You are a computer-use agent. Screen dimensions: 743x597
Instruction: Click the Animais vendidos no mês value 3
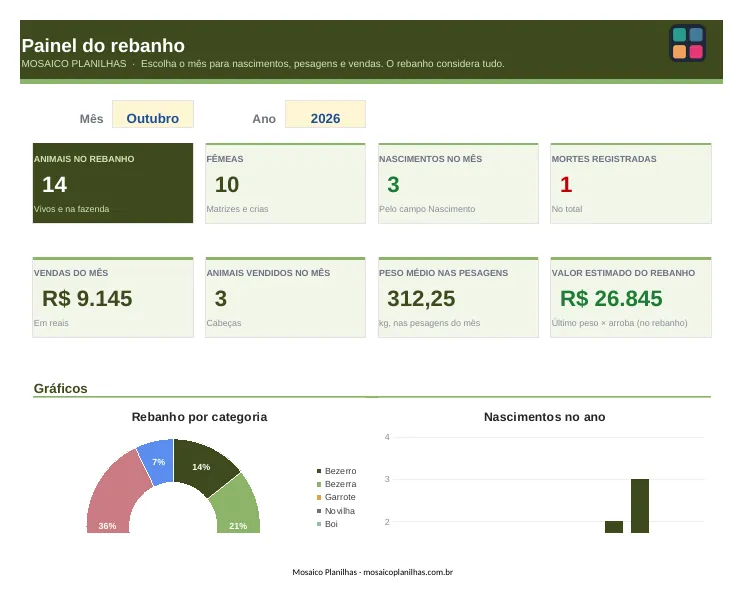pos(221,299)
